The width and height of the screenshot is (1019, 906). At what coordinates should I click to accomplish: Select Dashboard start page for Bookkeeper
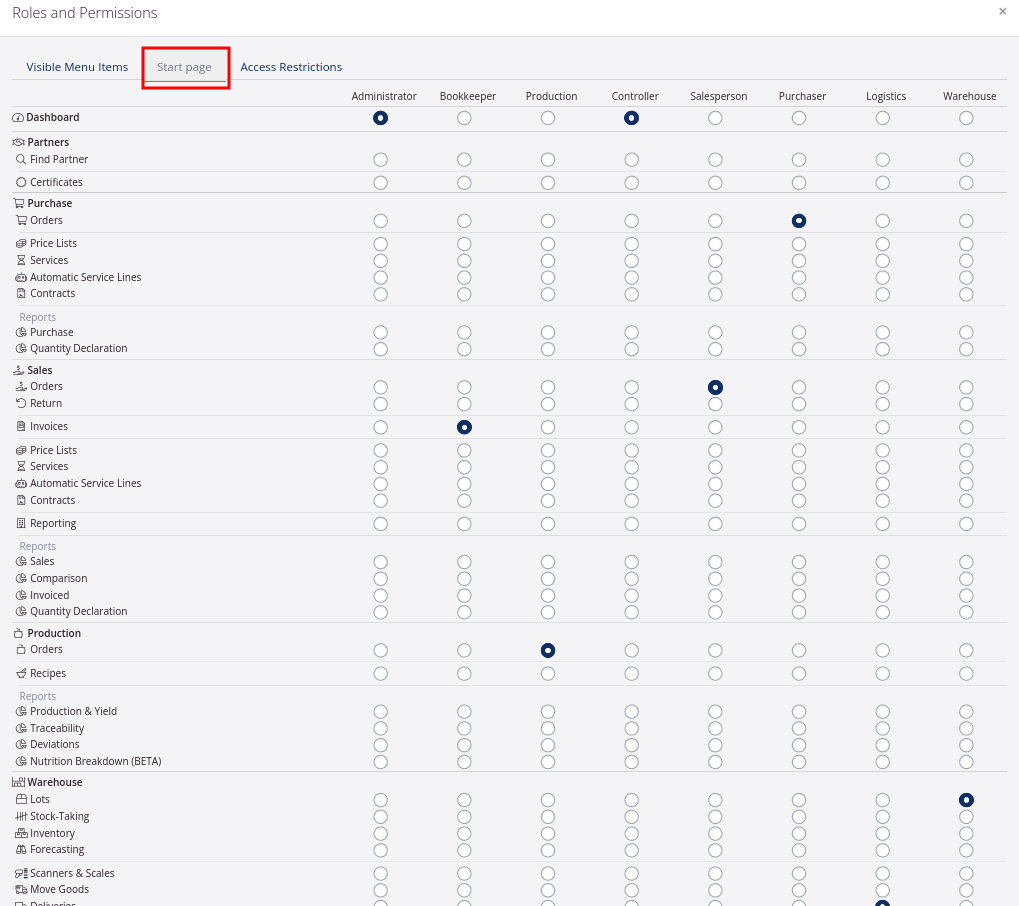point(464,118)
